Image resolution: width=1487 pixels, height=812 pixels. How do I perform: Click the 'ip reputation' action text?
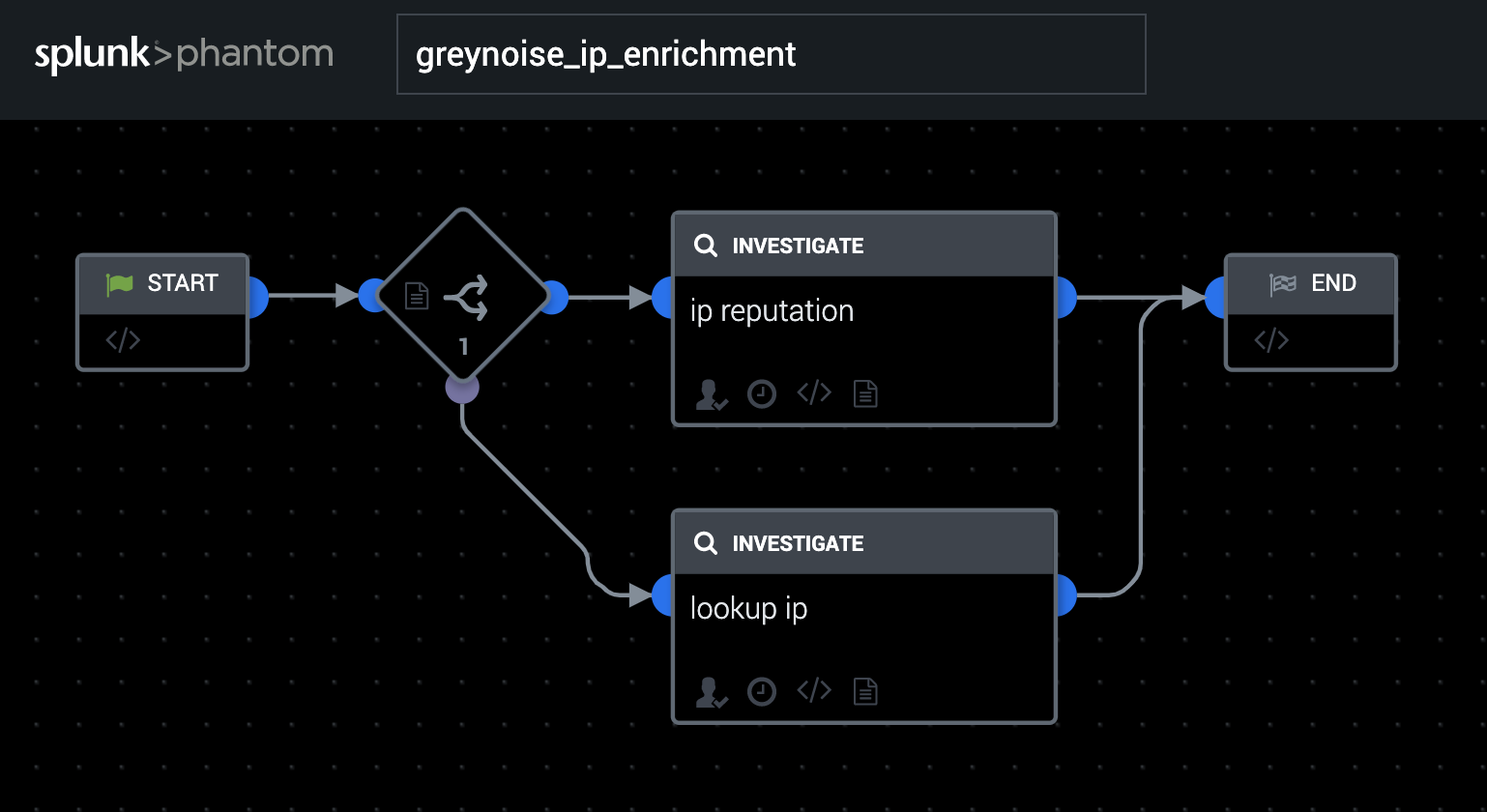(772, 311)
